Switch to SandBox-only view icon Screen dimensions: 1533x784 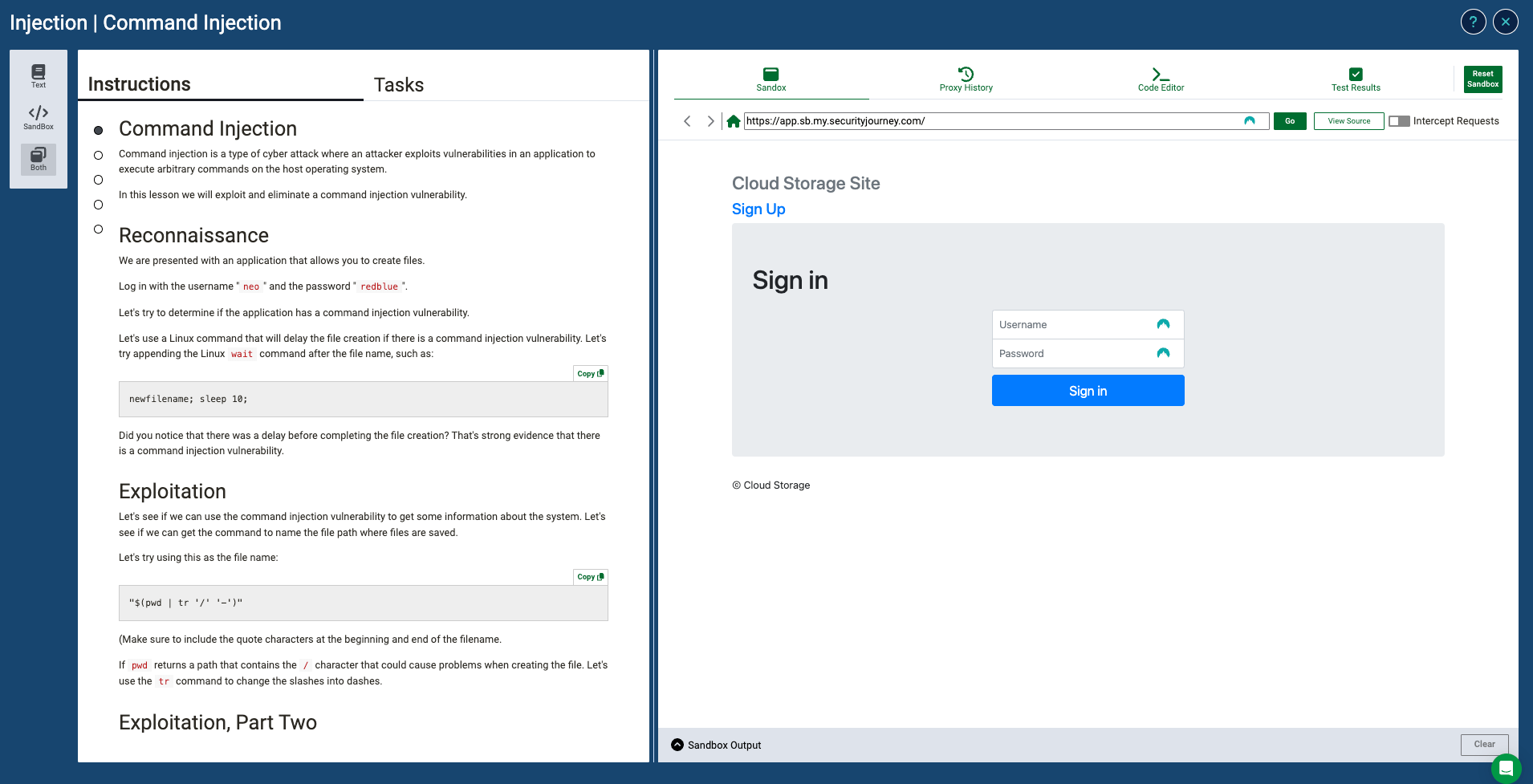[38, 117]
